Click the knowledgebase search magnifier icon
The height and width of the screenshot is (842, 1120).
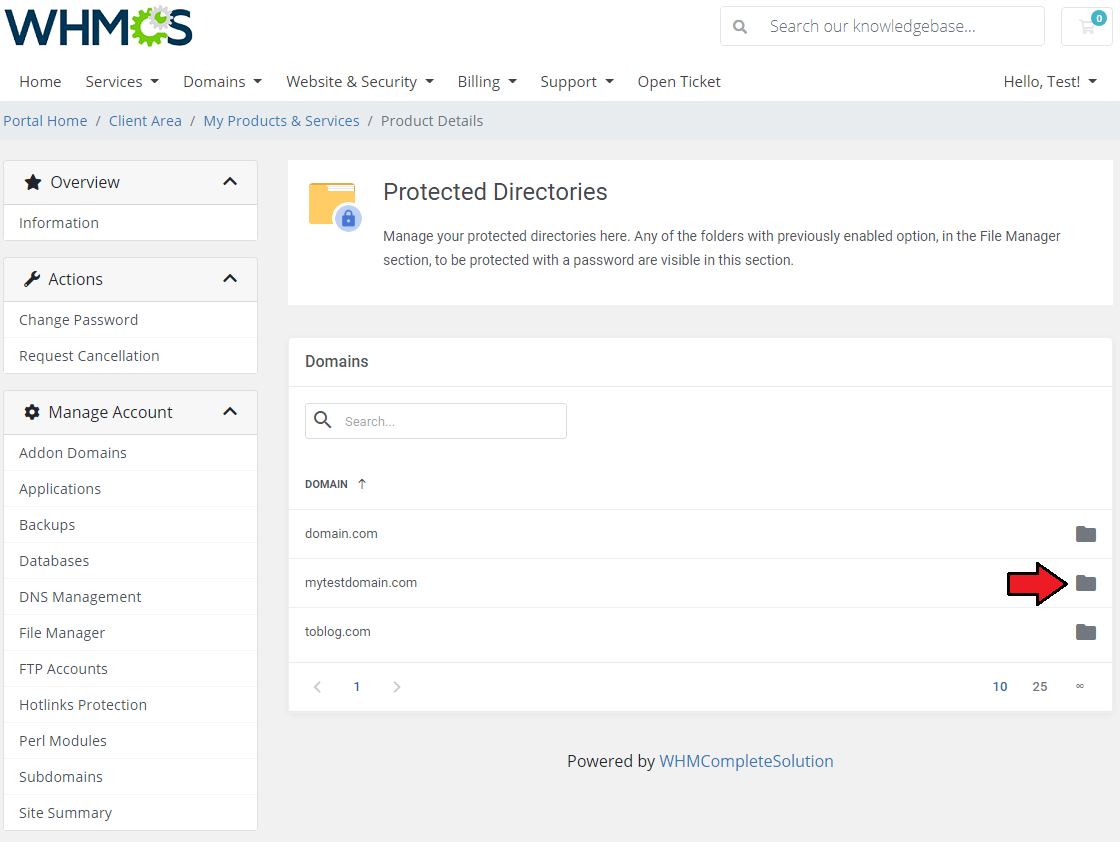point(740,26)
